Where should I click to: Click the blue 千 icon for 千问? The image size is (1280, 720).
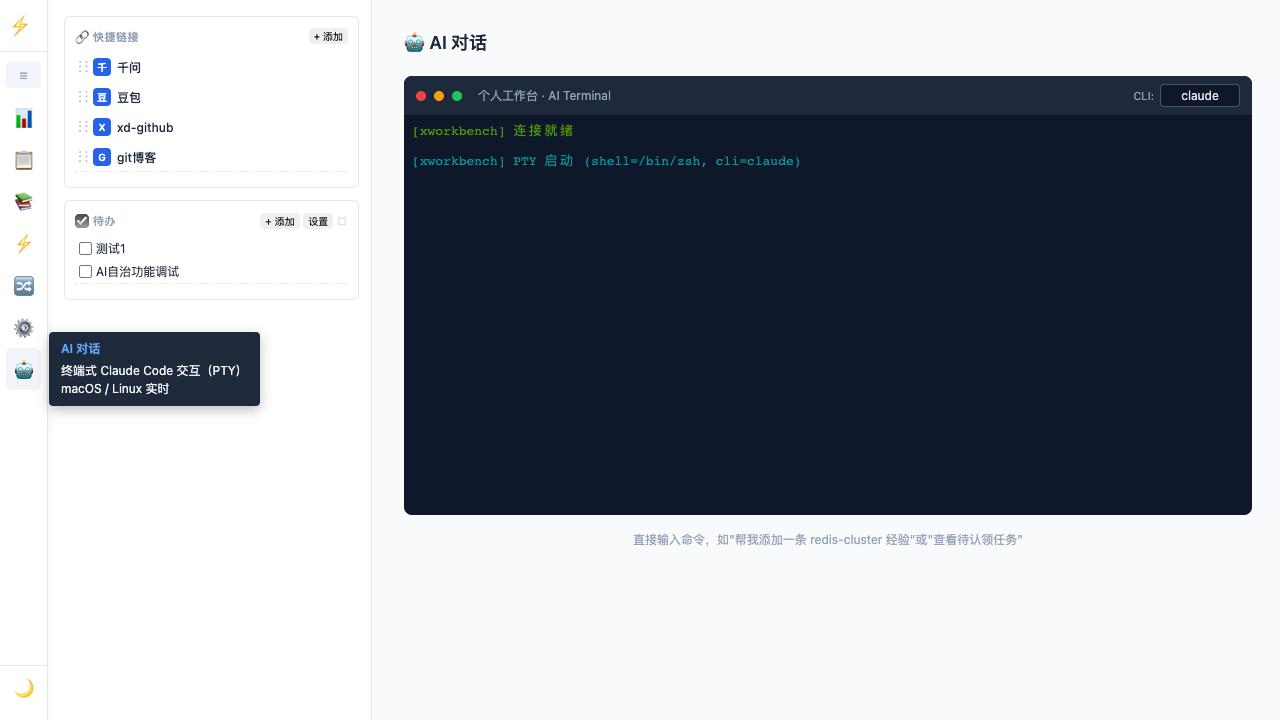[102, 68]
